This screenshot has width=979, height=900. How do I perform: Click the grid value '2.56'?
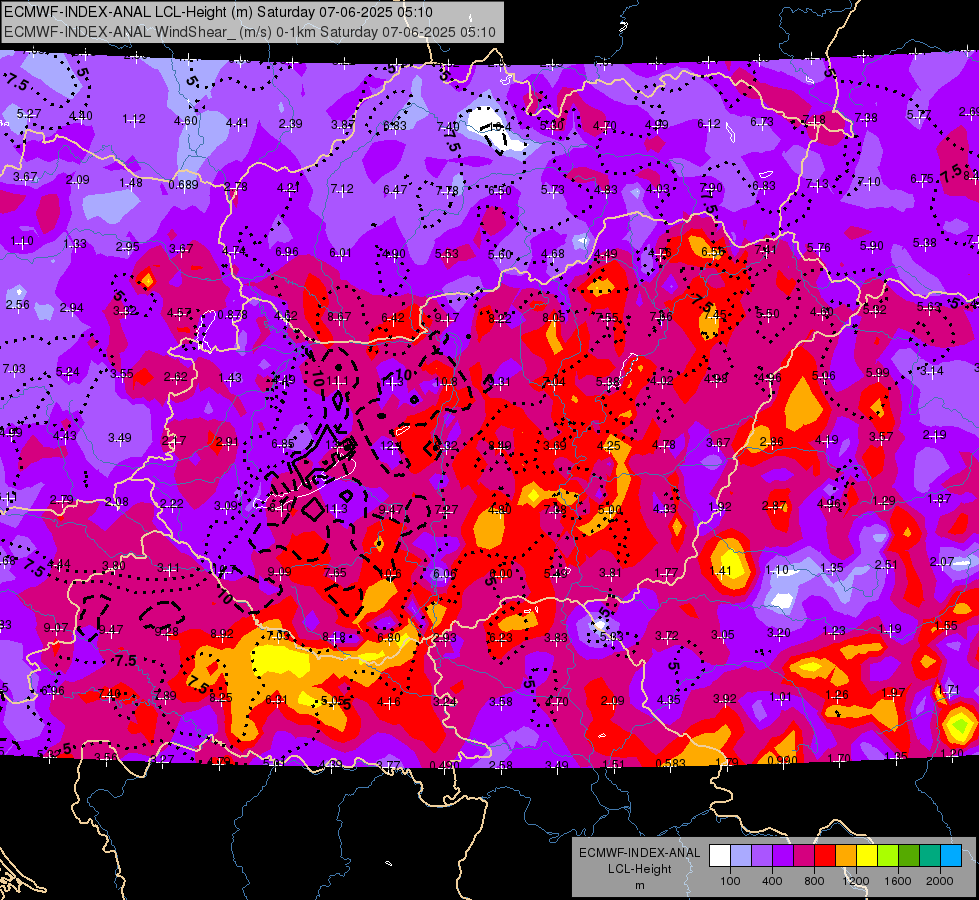pos(17,304)
